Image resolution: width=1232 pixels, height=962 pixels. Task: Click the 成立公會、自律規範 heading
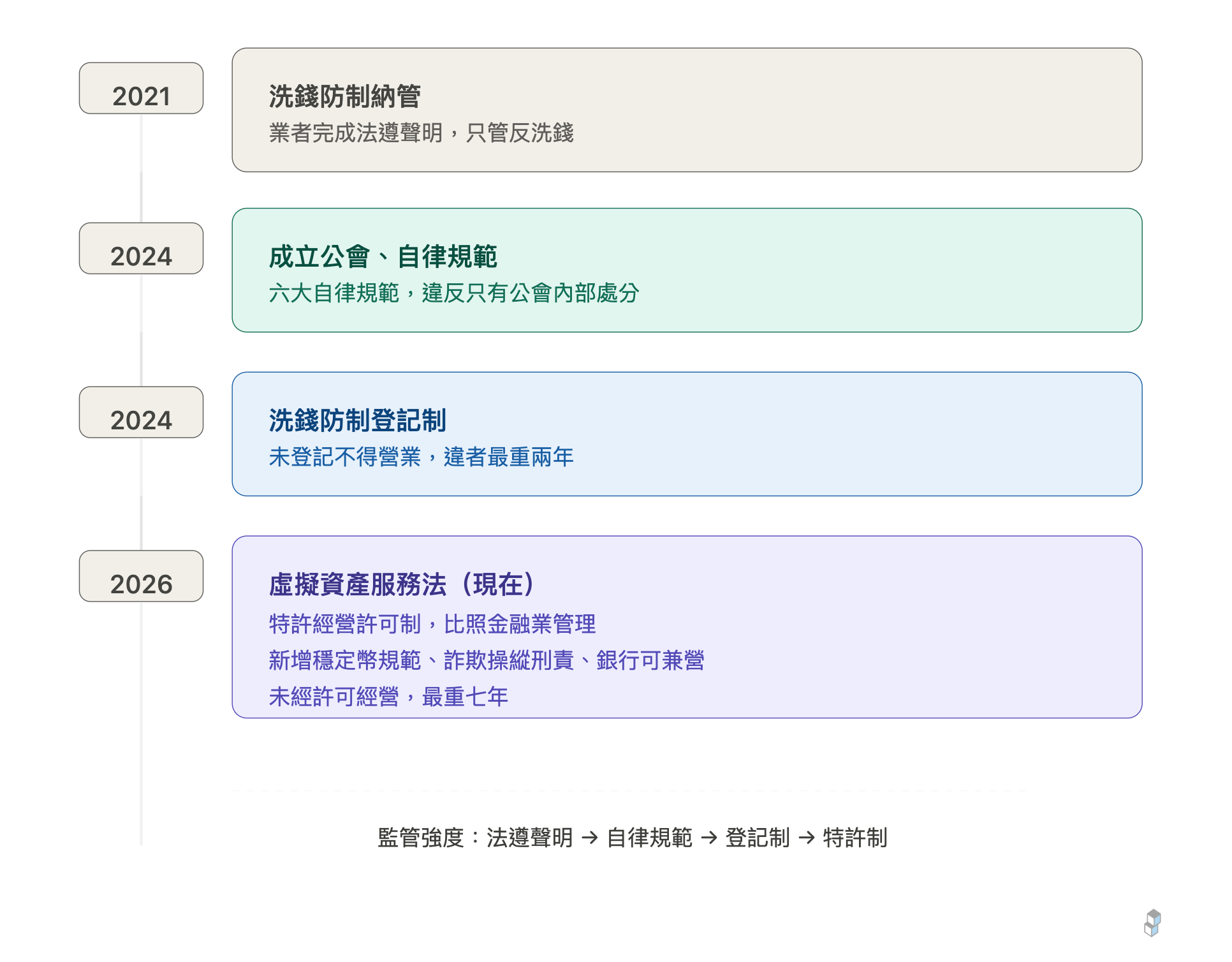(x=383, y=257)
